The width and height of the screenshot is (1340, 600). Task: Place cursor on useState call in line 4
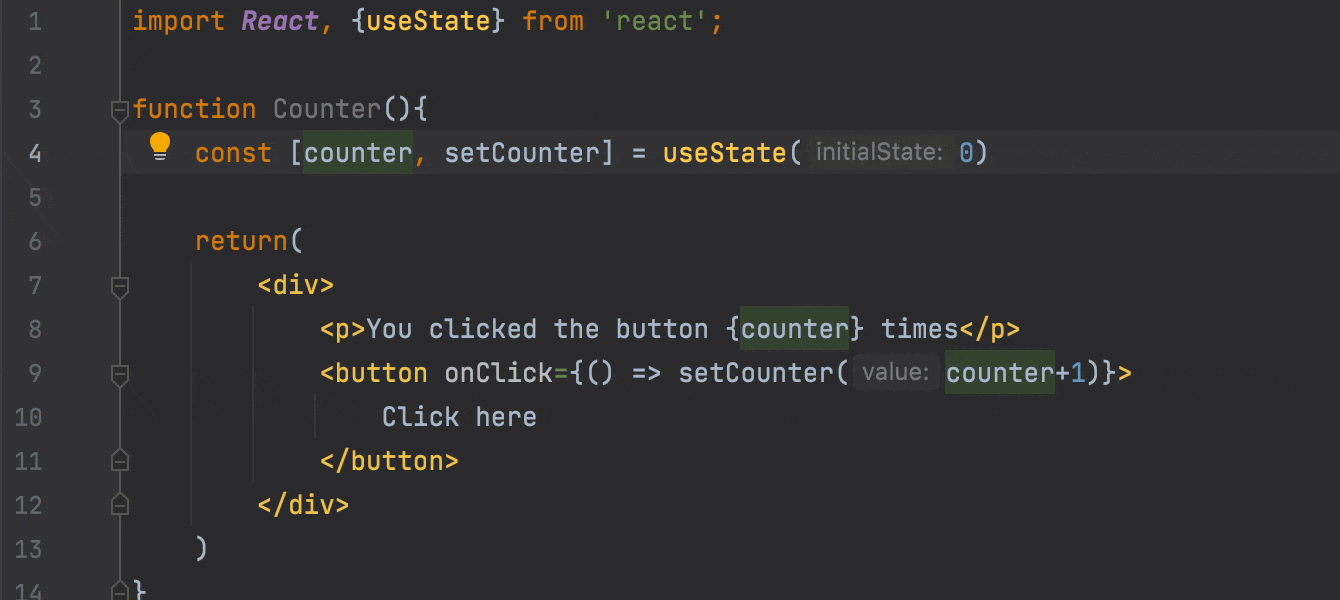(724, 153)
